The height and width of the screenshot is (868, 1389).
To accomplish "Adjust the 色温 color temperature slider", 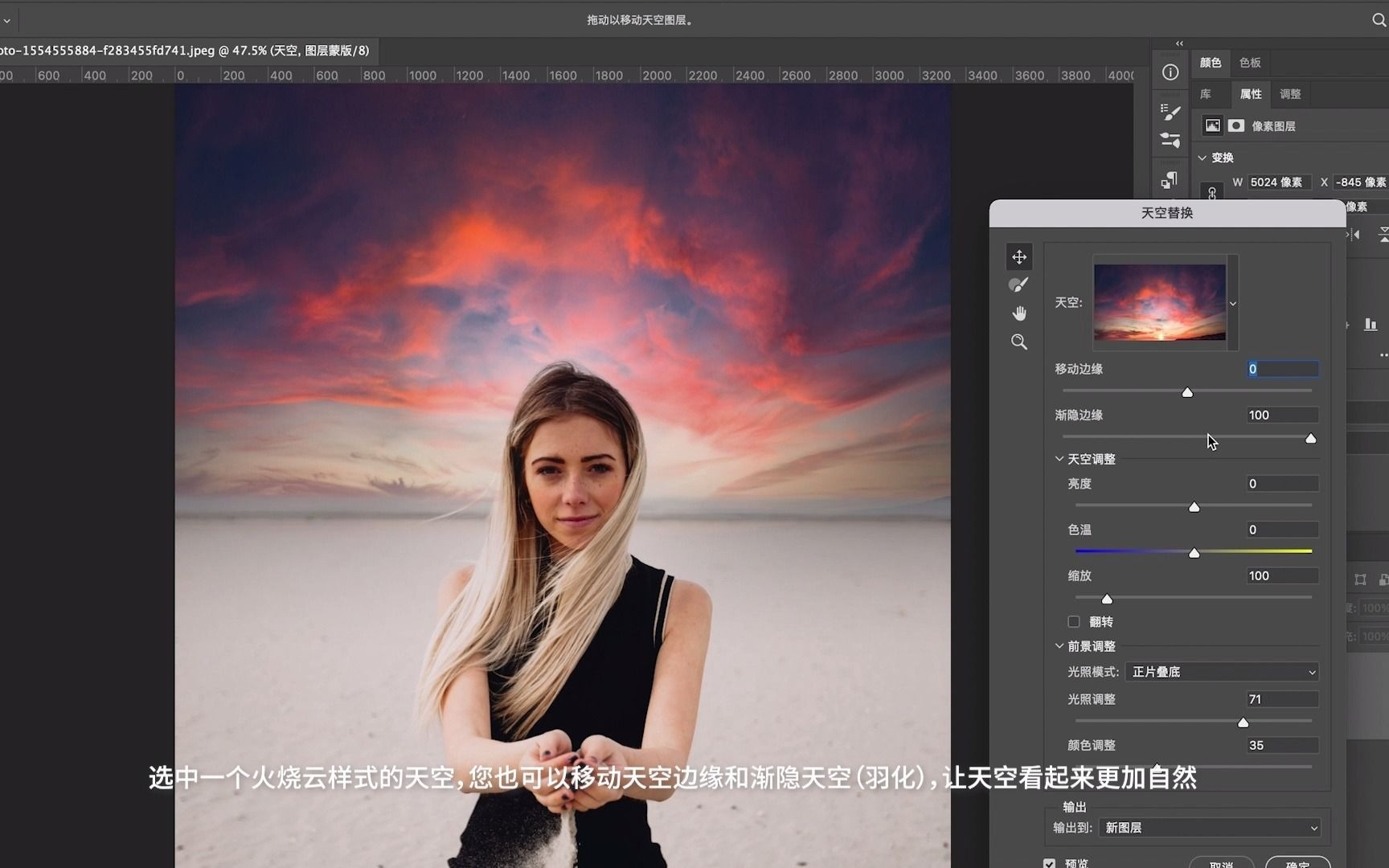I will (1194, 553).
